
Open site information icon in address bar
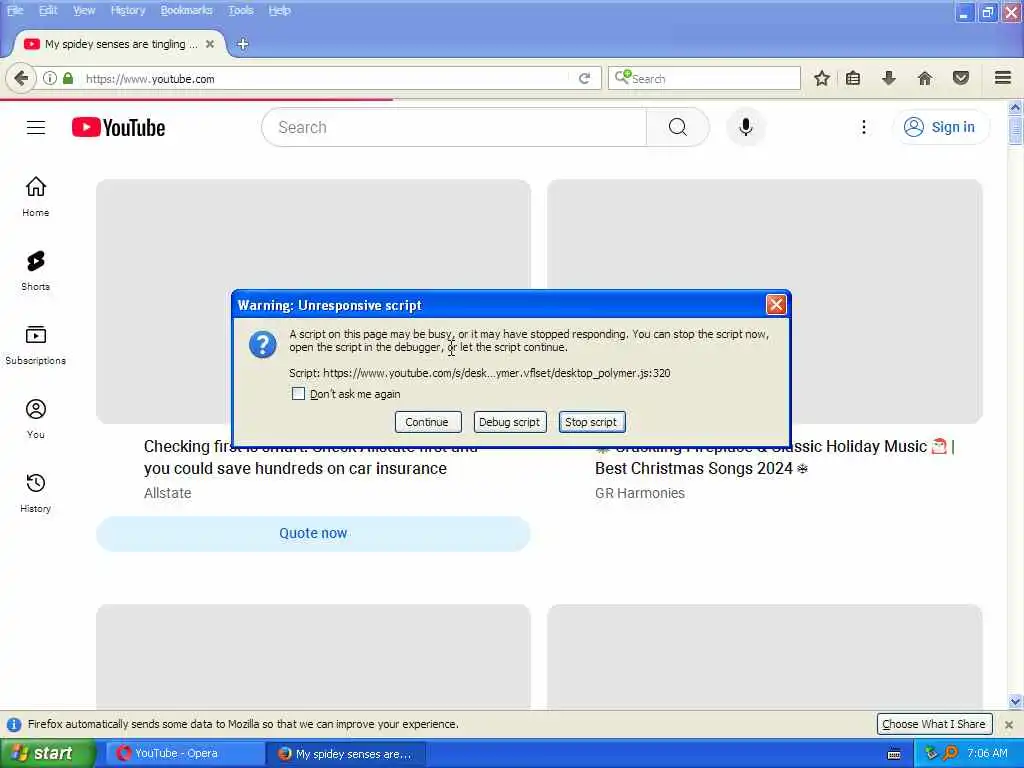pyautogui.click(x=50, y=78)
